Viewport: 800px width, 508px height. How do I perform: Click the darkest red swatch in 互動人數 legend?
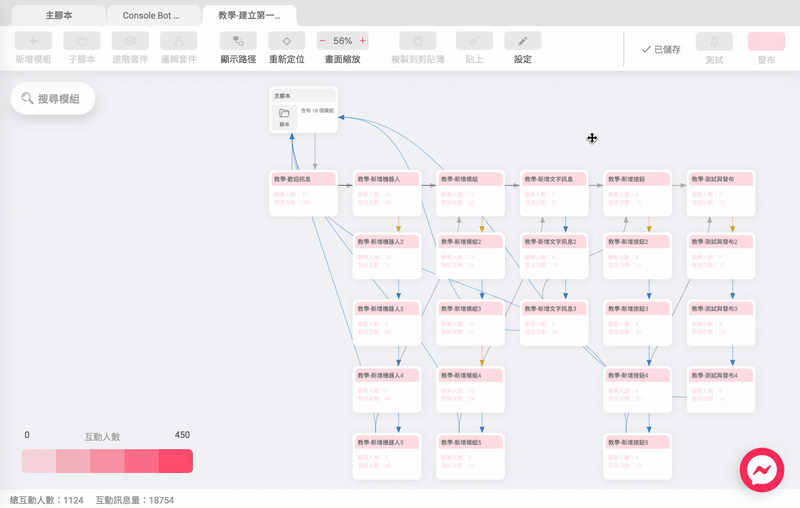(x=176, y=461)
